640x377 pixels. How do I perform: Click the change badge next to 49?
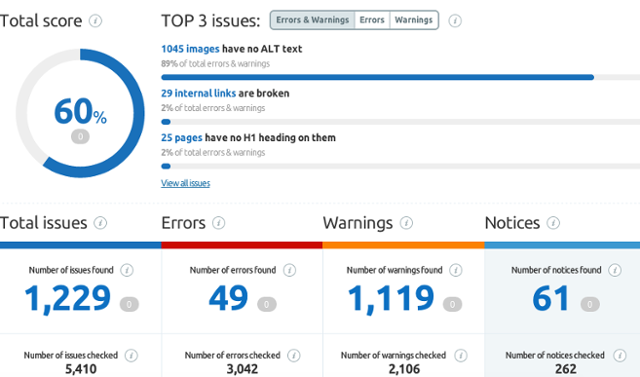point(267,304)
